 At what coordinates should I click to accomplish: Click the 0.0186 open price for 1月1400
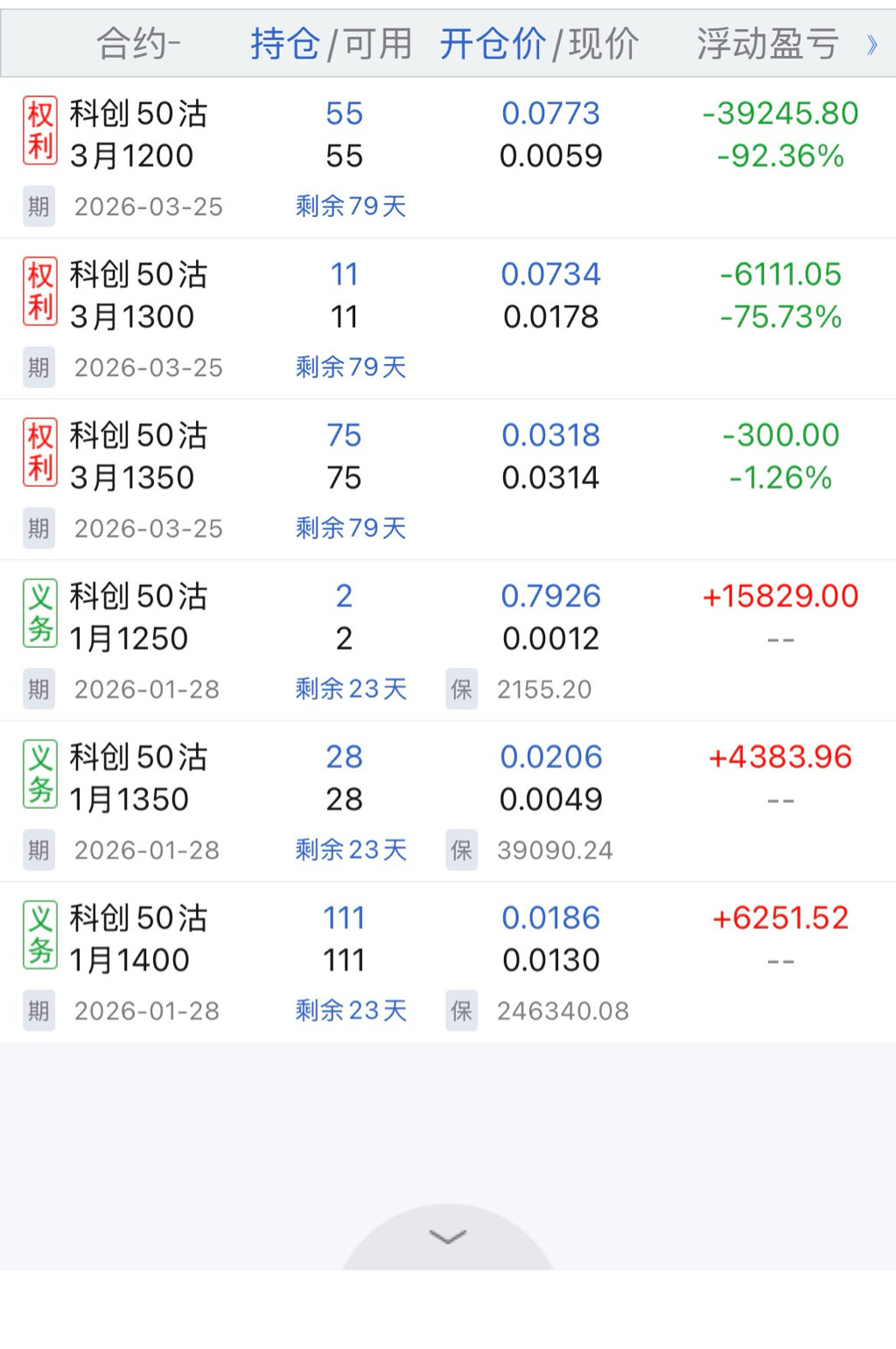click(x=550, y=918)
